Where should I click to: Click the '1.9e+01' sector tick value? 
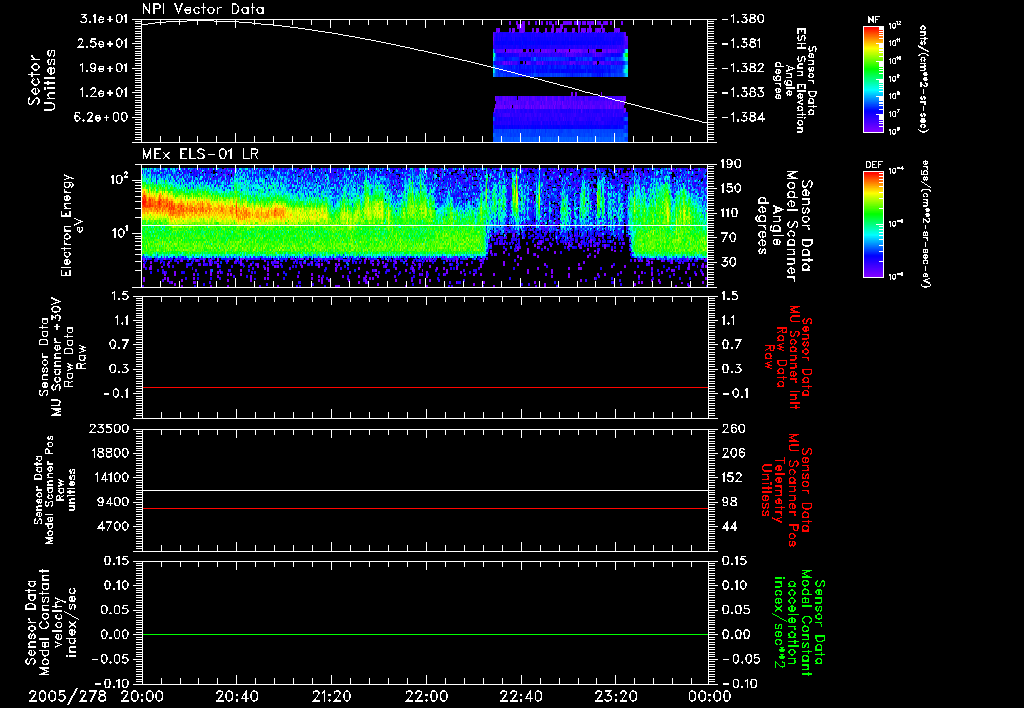(106, 68)
